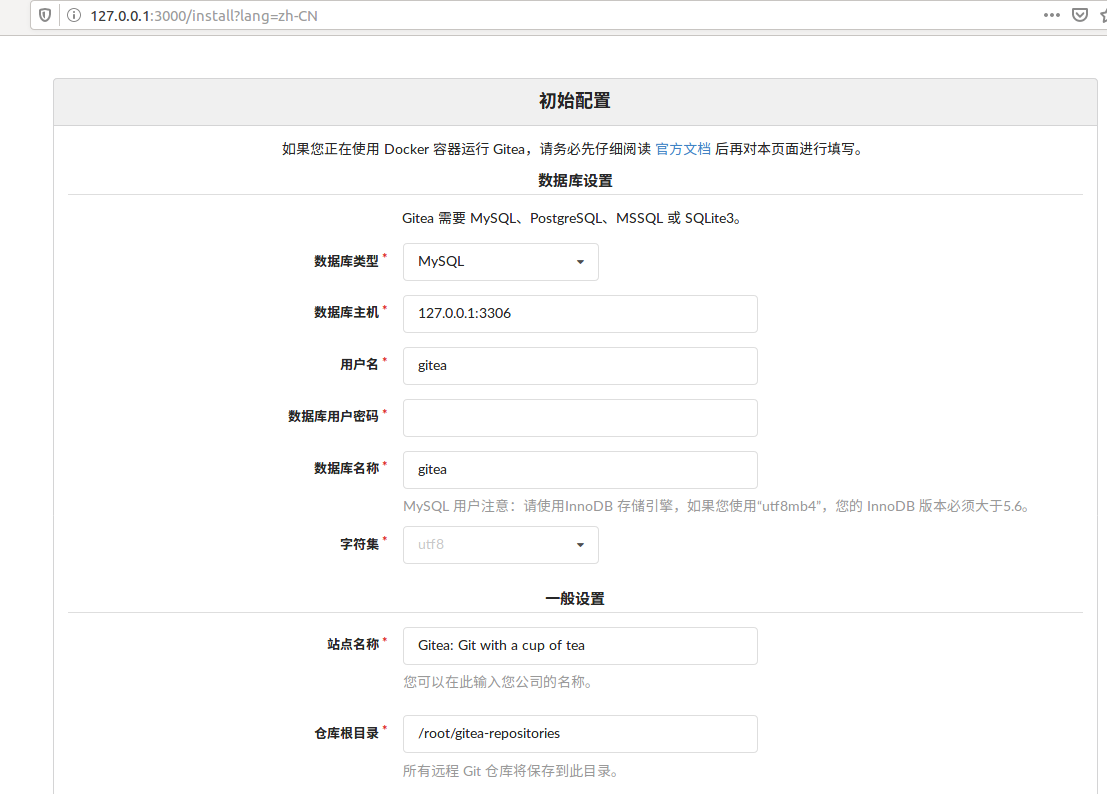1107x794 pixels.
Task: Click the 字符集 label
Action: click(359, 544)
